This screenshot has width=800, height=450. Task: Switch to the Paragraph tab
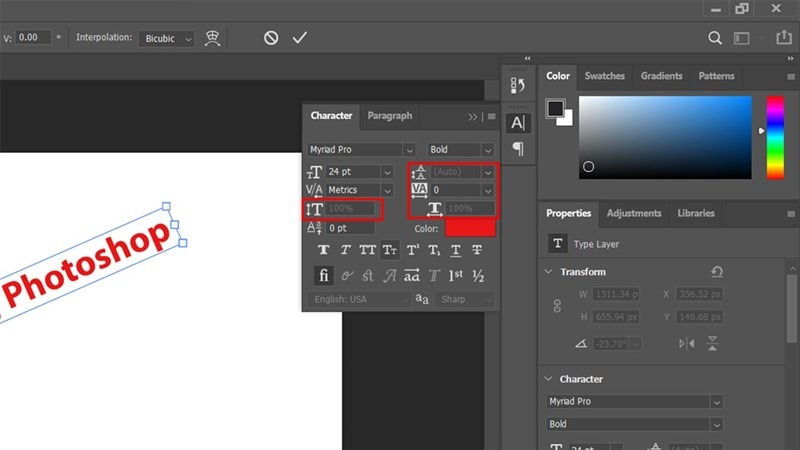pyautogui.click(x=390, y=116)
